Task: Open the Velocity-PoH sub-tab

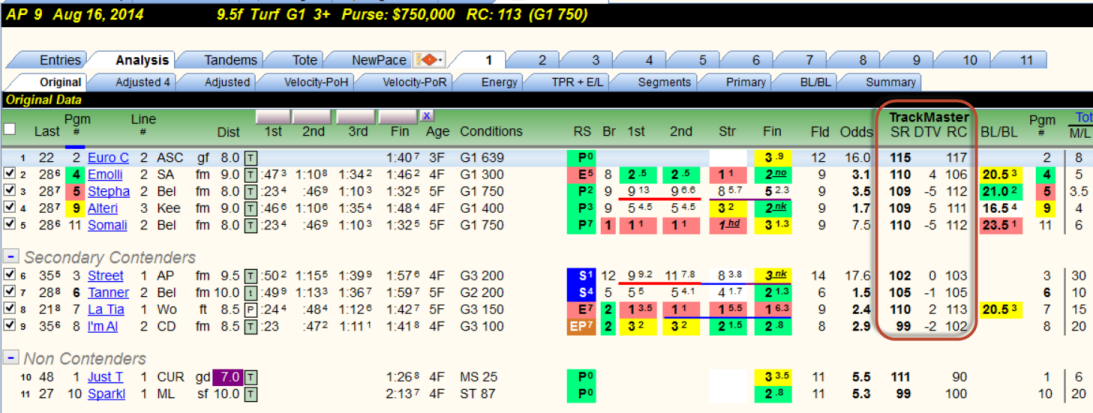Action: 316,82
